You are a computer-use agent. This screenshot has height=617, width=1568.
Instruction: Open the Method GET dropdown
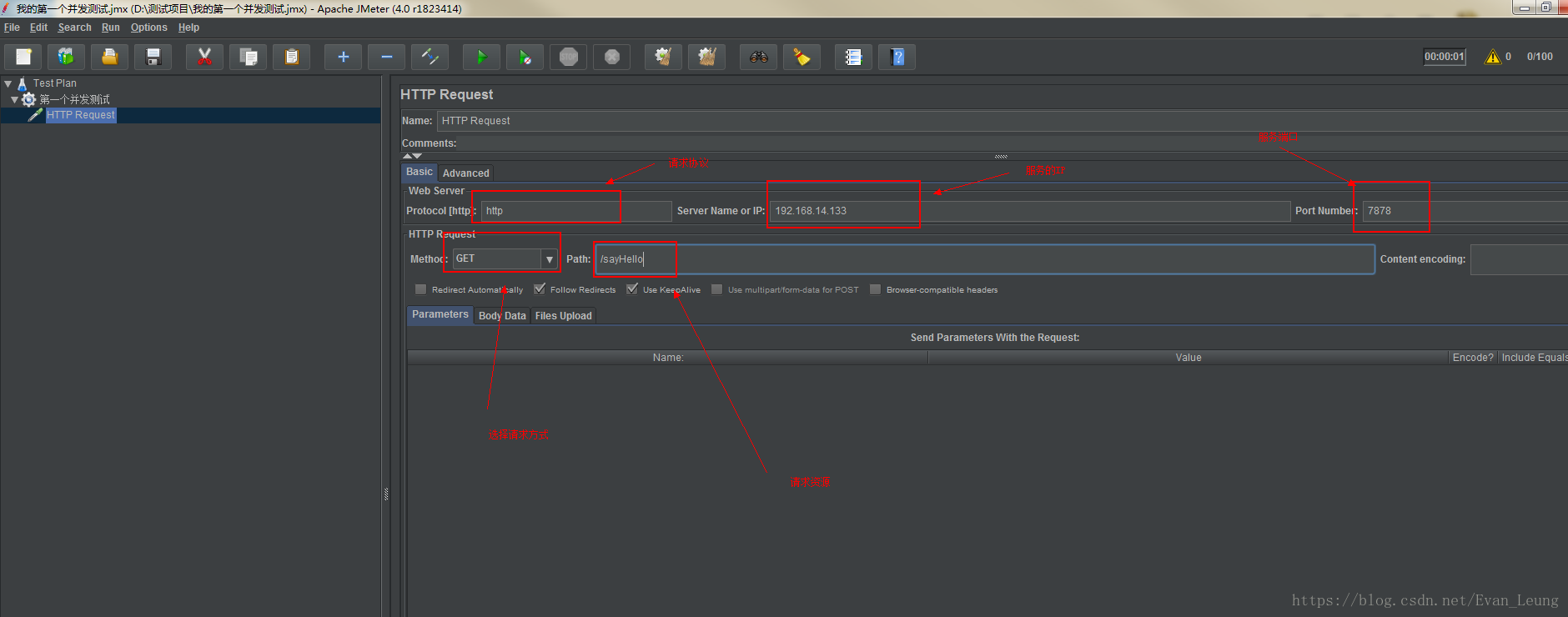pyautogui.click(x=549, y=259)
